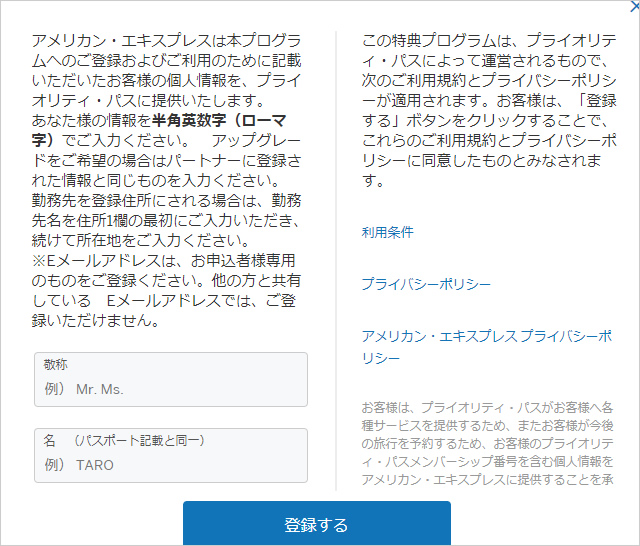Viewport: 640px width, 546px height.
Task: Click the paragraph starting この特典プログラムは
Action: pos(489,110)
